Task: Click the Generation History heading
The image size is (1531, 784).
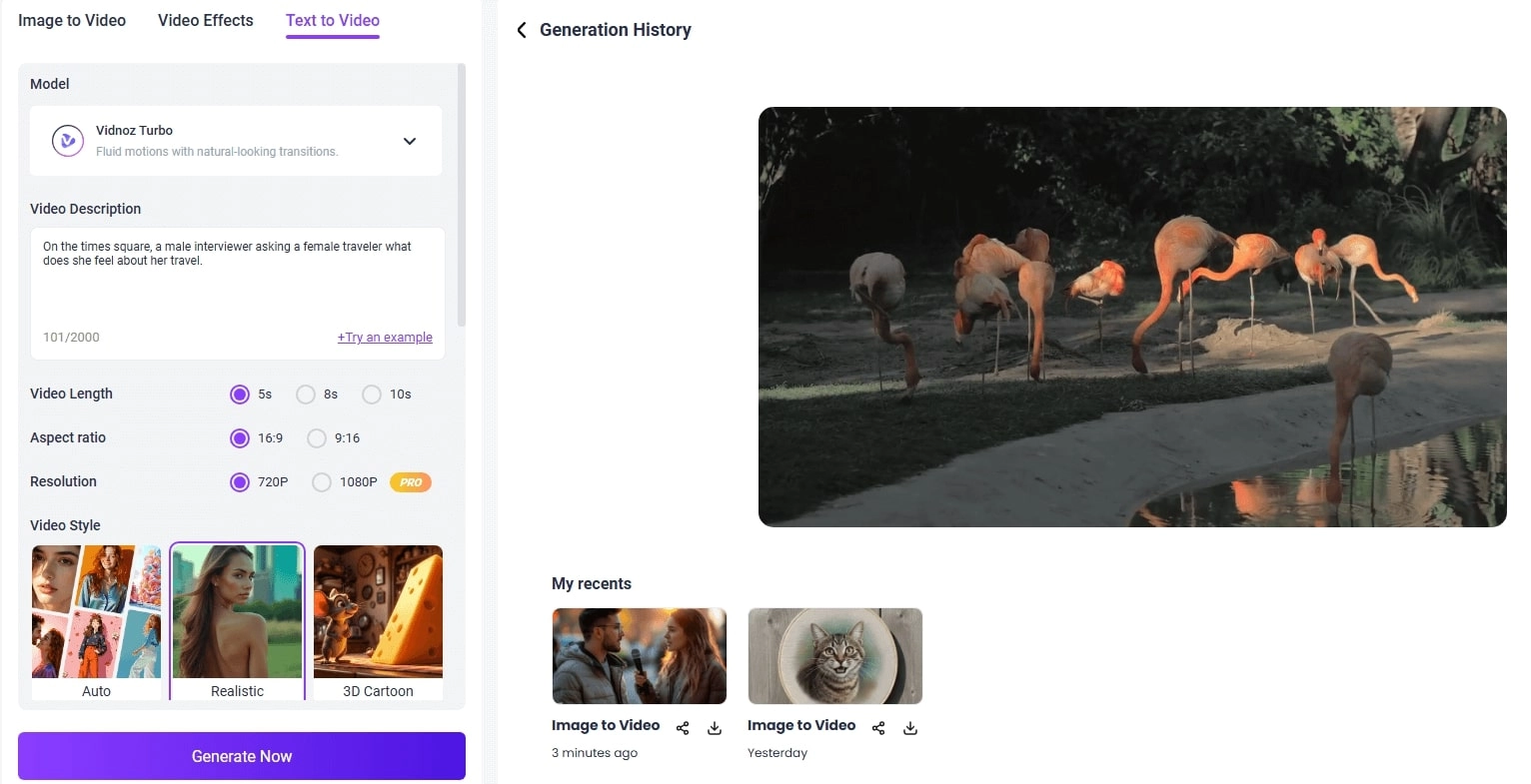Action: point(616,30)
